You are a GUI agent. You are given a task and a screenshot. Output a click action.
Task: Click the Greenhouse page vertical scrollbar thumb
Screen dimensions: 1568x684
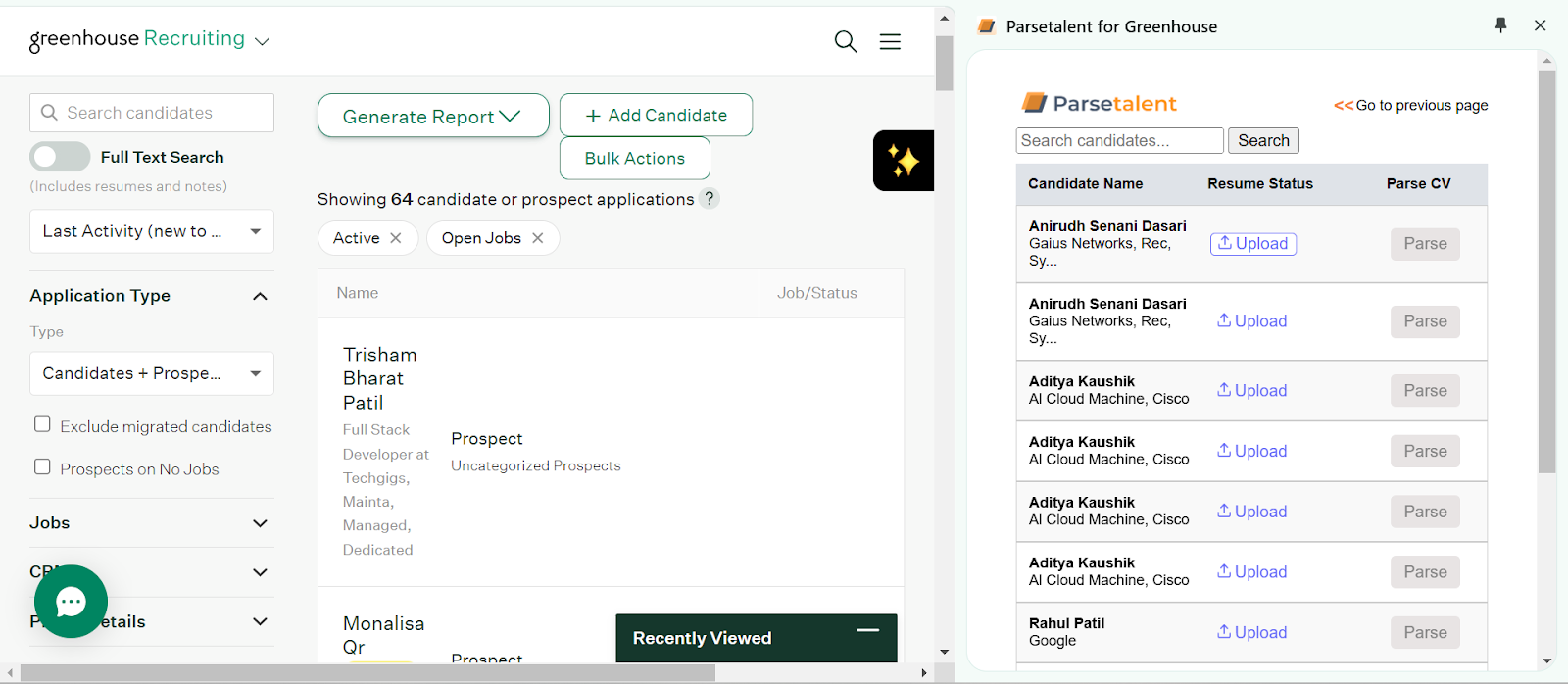944,63
